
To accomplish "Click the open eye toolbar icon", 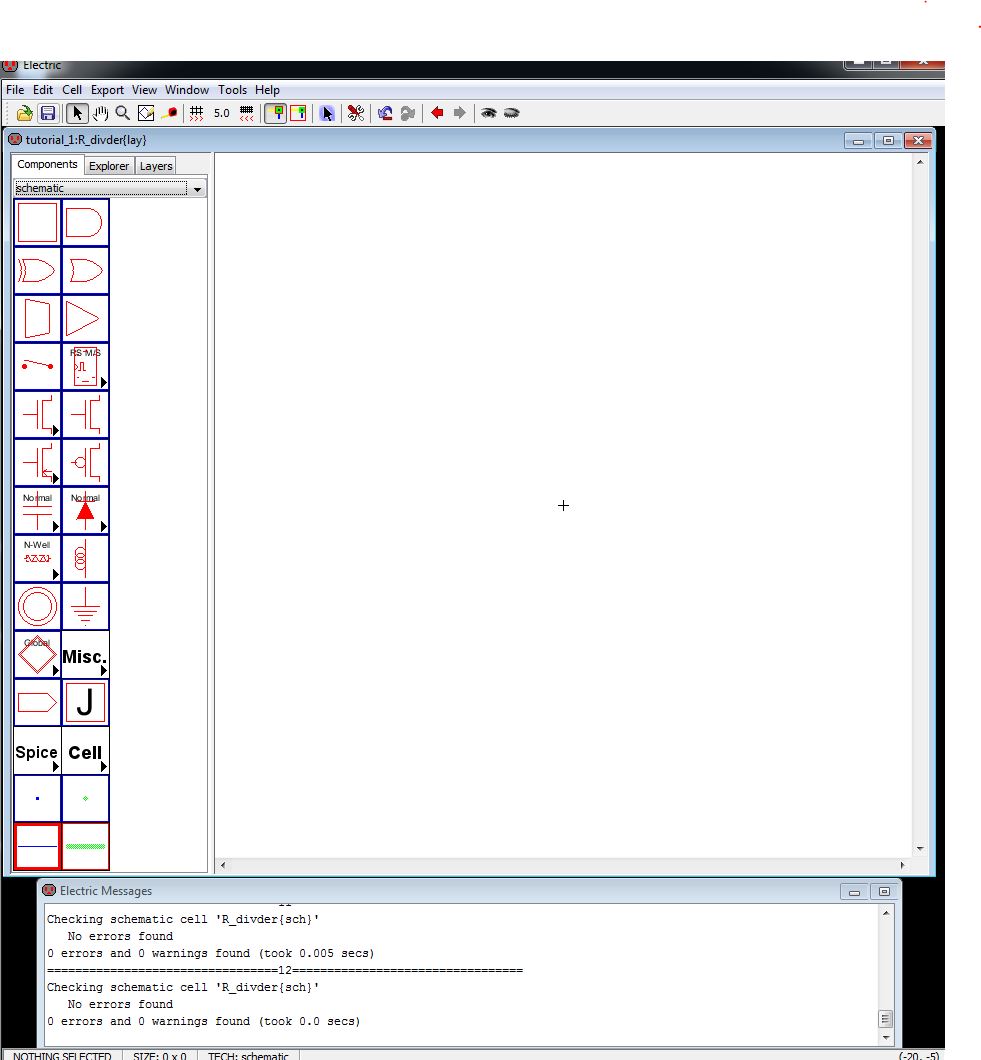I will tap(489, 113).
